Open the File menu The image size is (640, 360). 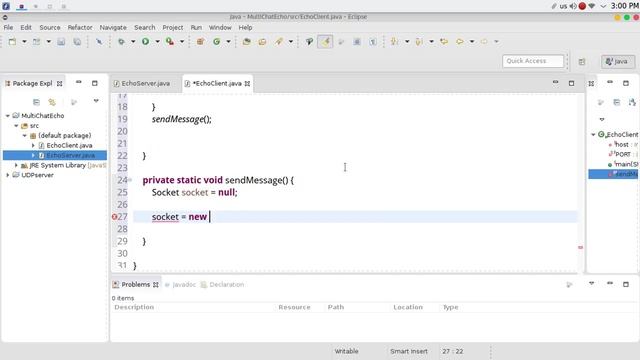click(8, 27)
